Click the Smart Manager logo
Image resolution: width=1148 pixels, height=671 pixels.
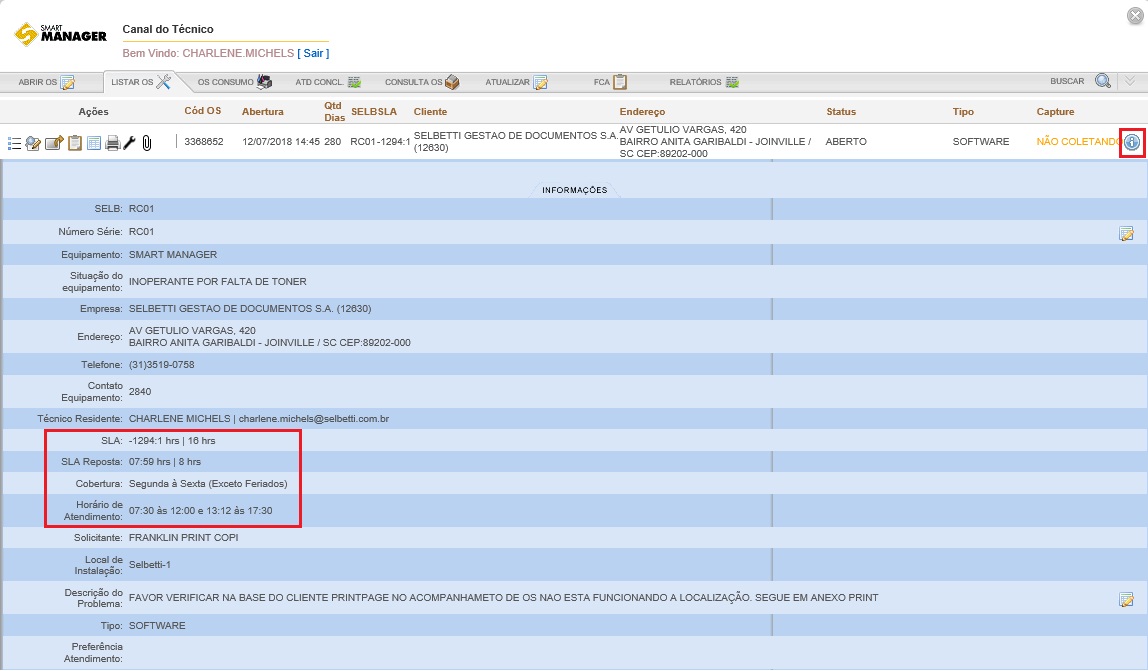[61, 34]
